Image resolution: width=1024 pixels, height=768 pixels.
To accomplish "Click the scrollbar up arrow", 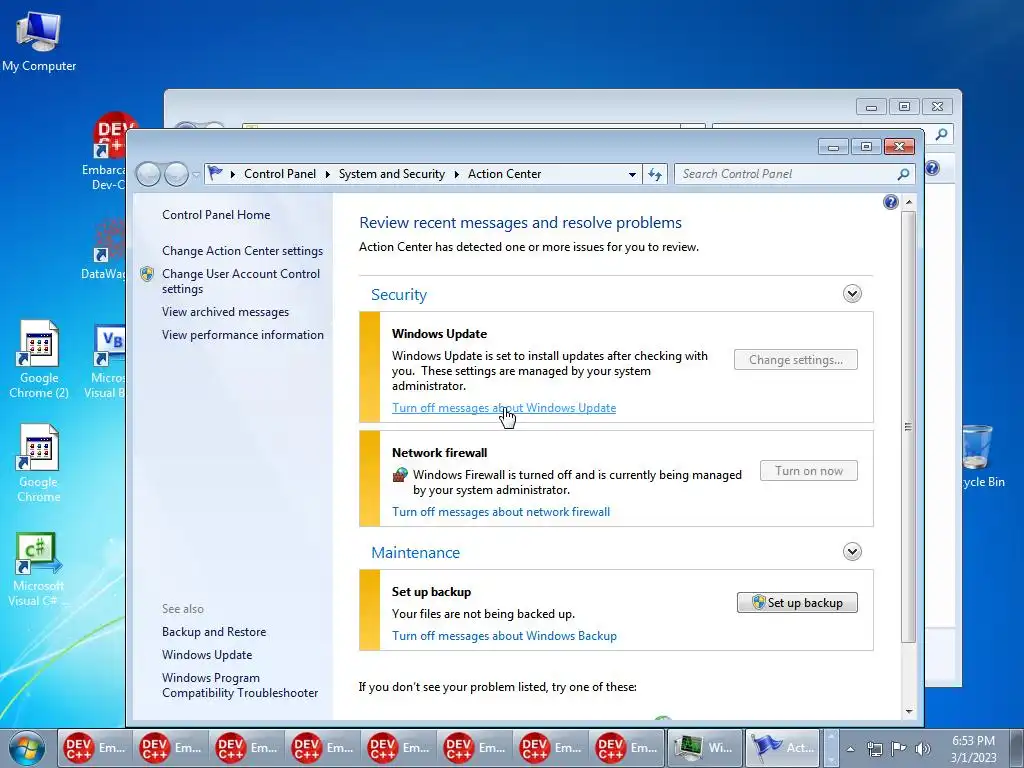I will (x=908, y=202).
